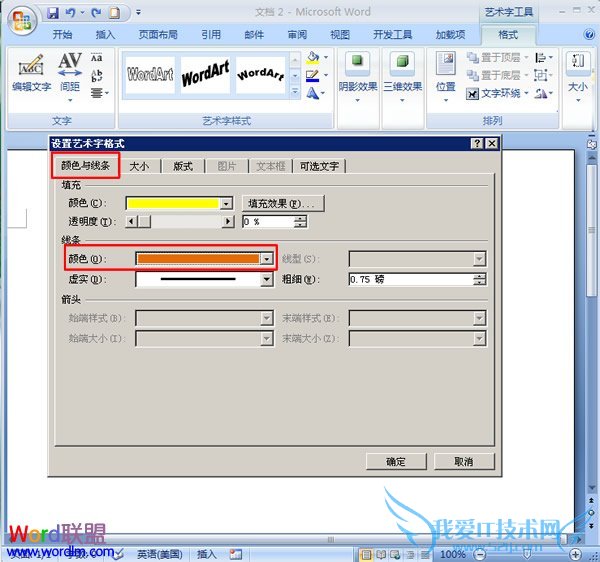600x562 pixels.
Task: Open the WordArt text alignment menu
Action: pyautogui.click(x=99, y=93)
